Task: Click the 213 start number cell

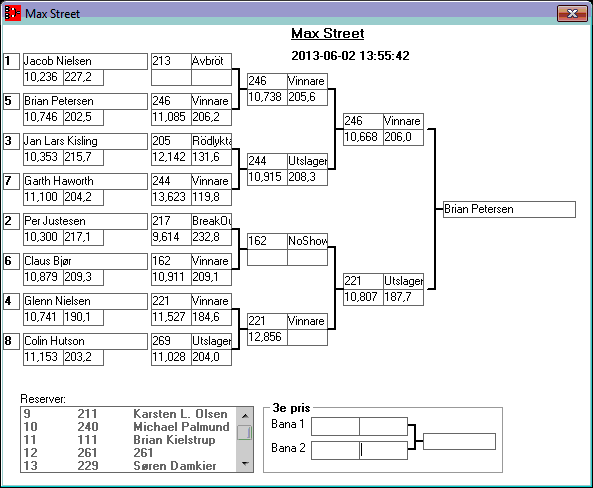Action: click(x=171, y=61)
